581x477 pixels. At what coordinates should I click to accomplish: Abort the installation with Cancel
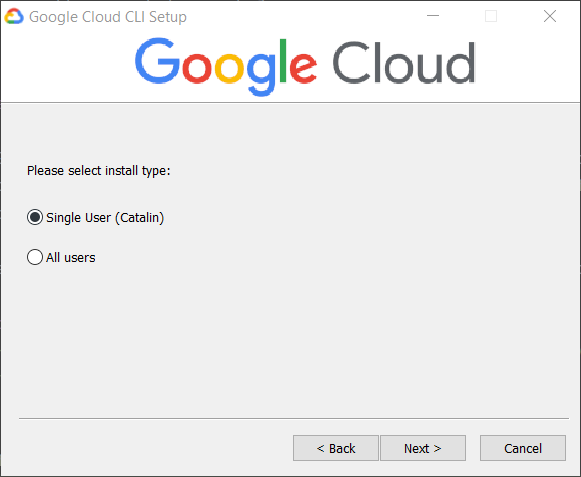[523, 448]
